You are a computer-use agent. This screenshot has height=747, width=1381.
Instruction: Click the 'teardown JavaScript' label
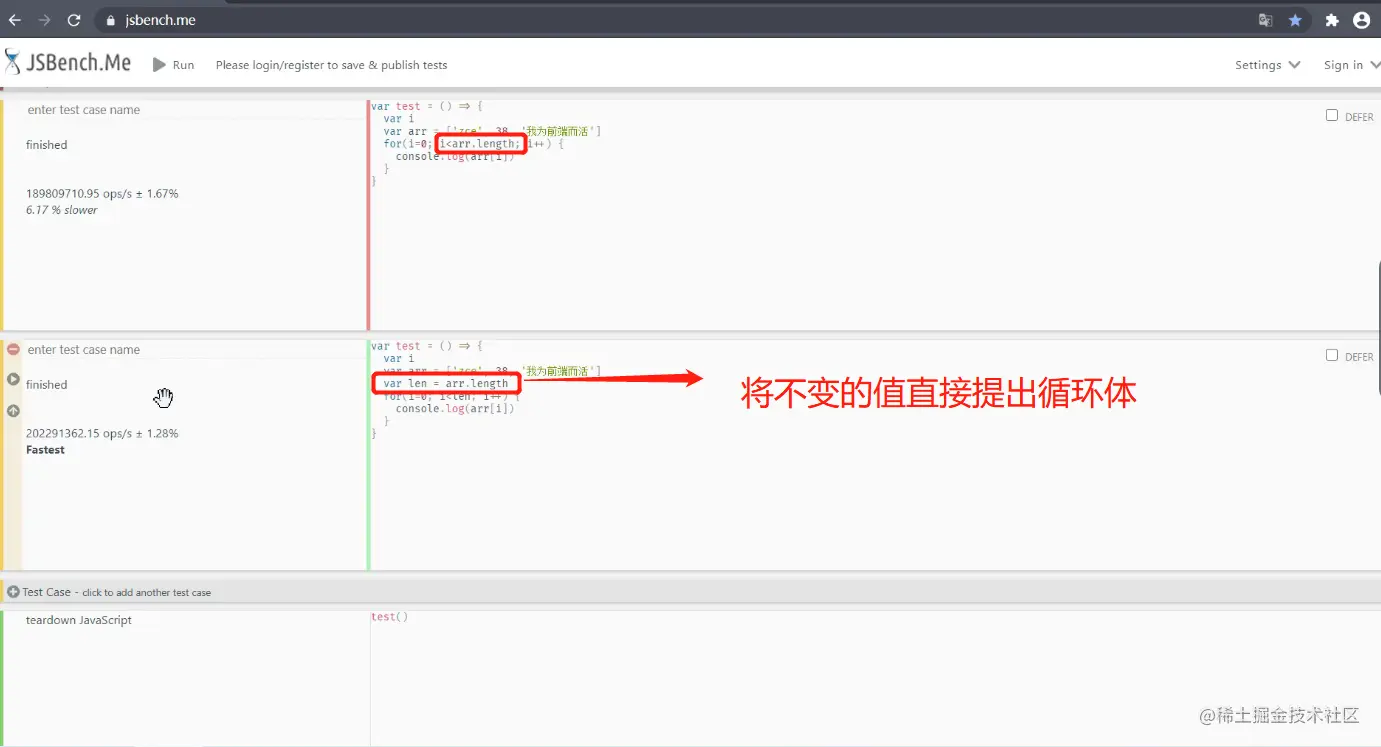click(79, 620)
